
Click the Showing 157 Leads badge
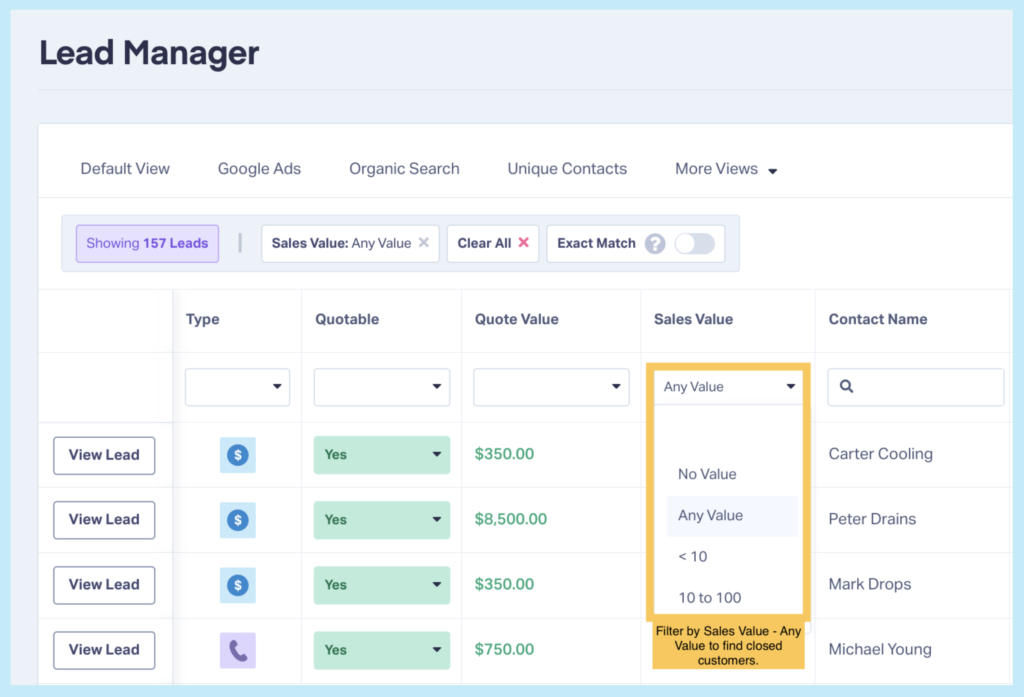click(x=147, y=243)
